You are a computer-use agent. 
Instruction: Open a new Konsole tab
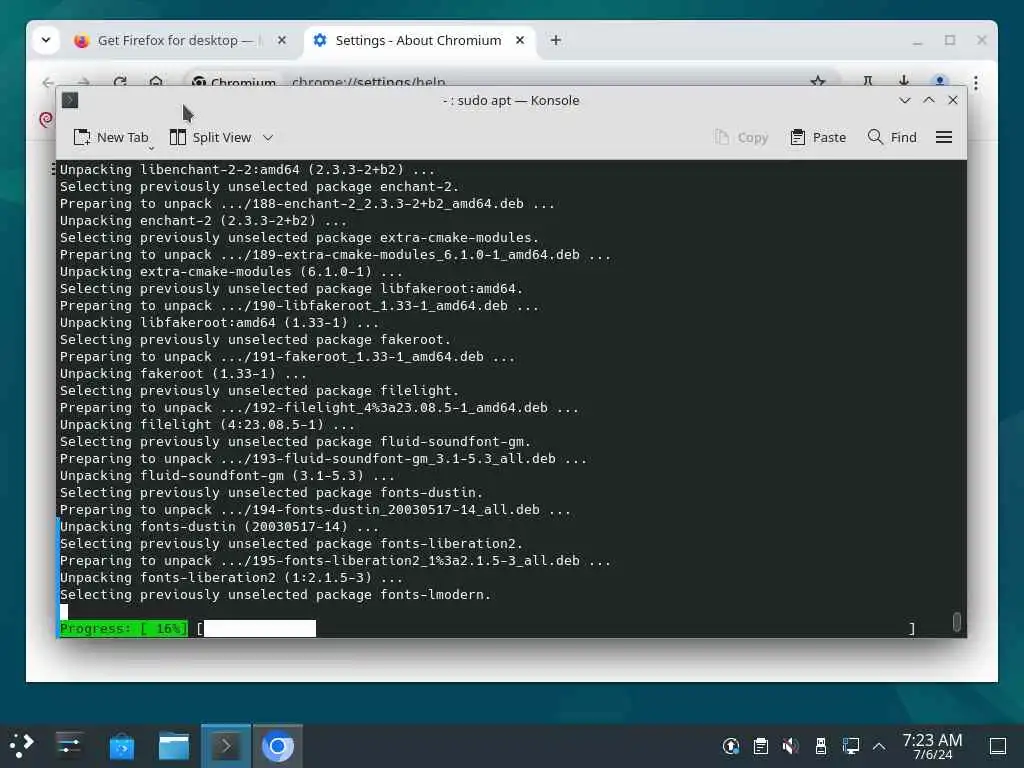tap(110, 137)
